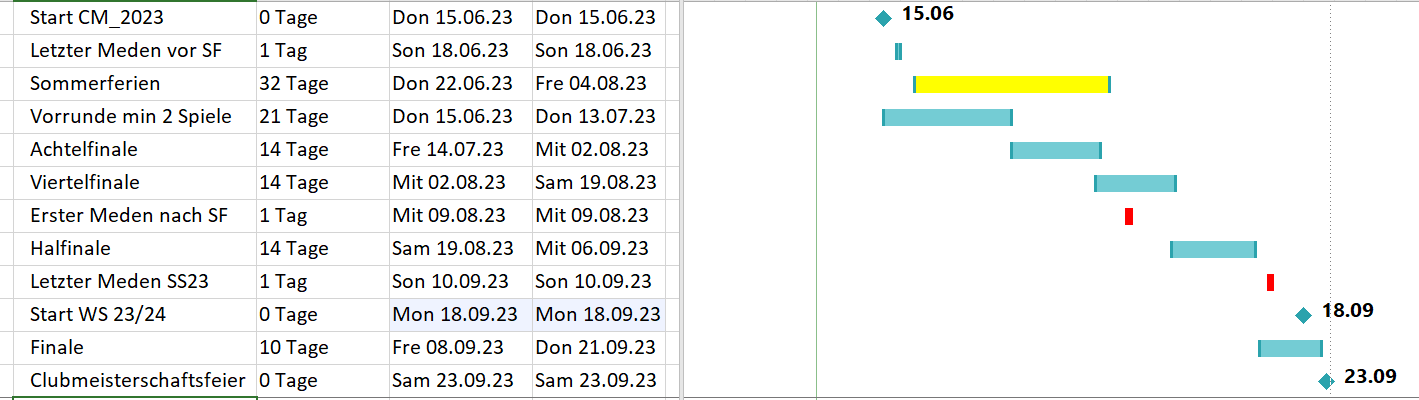Select the yellow Sommerferien Gantt bar
The image size is (1419, 400).
(1012, 84)
